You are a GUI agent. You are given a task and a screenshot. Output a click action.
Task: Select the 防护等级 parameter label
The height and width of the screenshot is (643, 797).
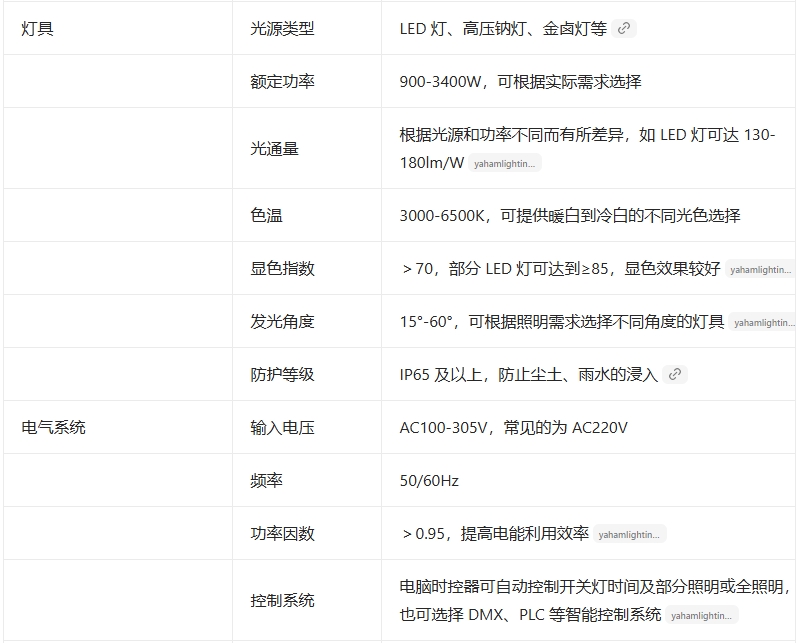[x=282, y=375]
